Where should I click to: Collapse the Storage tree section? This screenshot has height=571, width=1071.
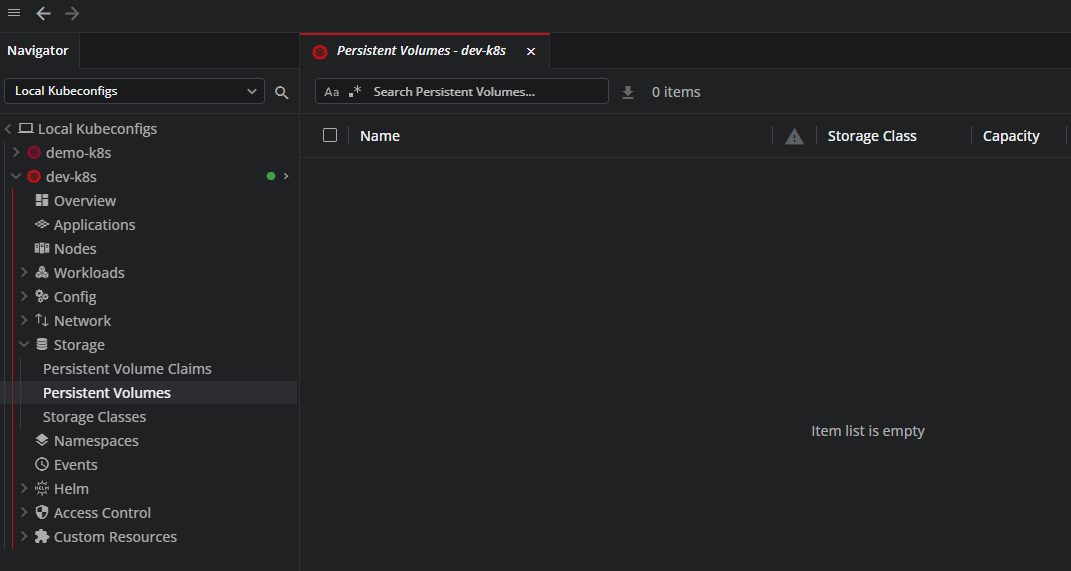coord(25,345)
